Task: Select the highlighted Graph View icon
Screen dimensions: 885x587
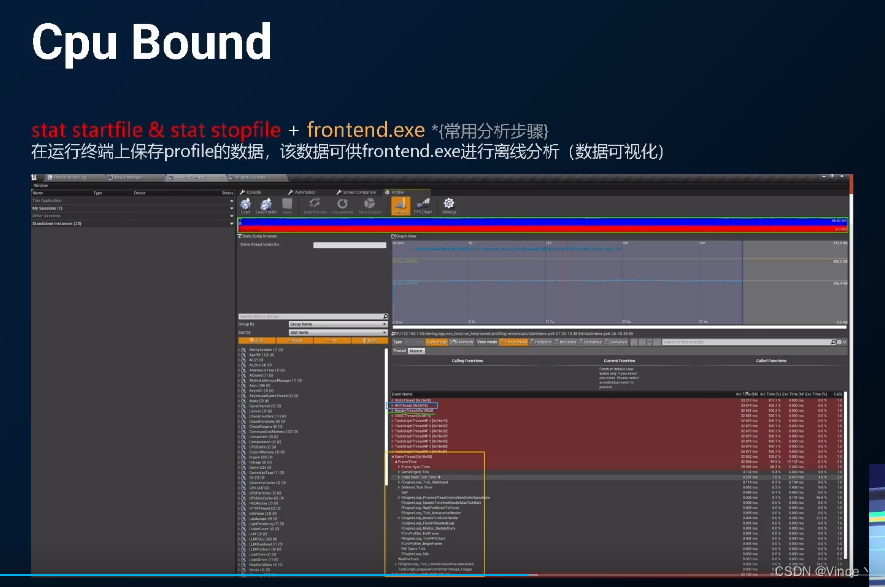Action: coord(400,205)
